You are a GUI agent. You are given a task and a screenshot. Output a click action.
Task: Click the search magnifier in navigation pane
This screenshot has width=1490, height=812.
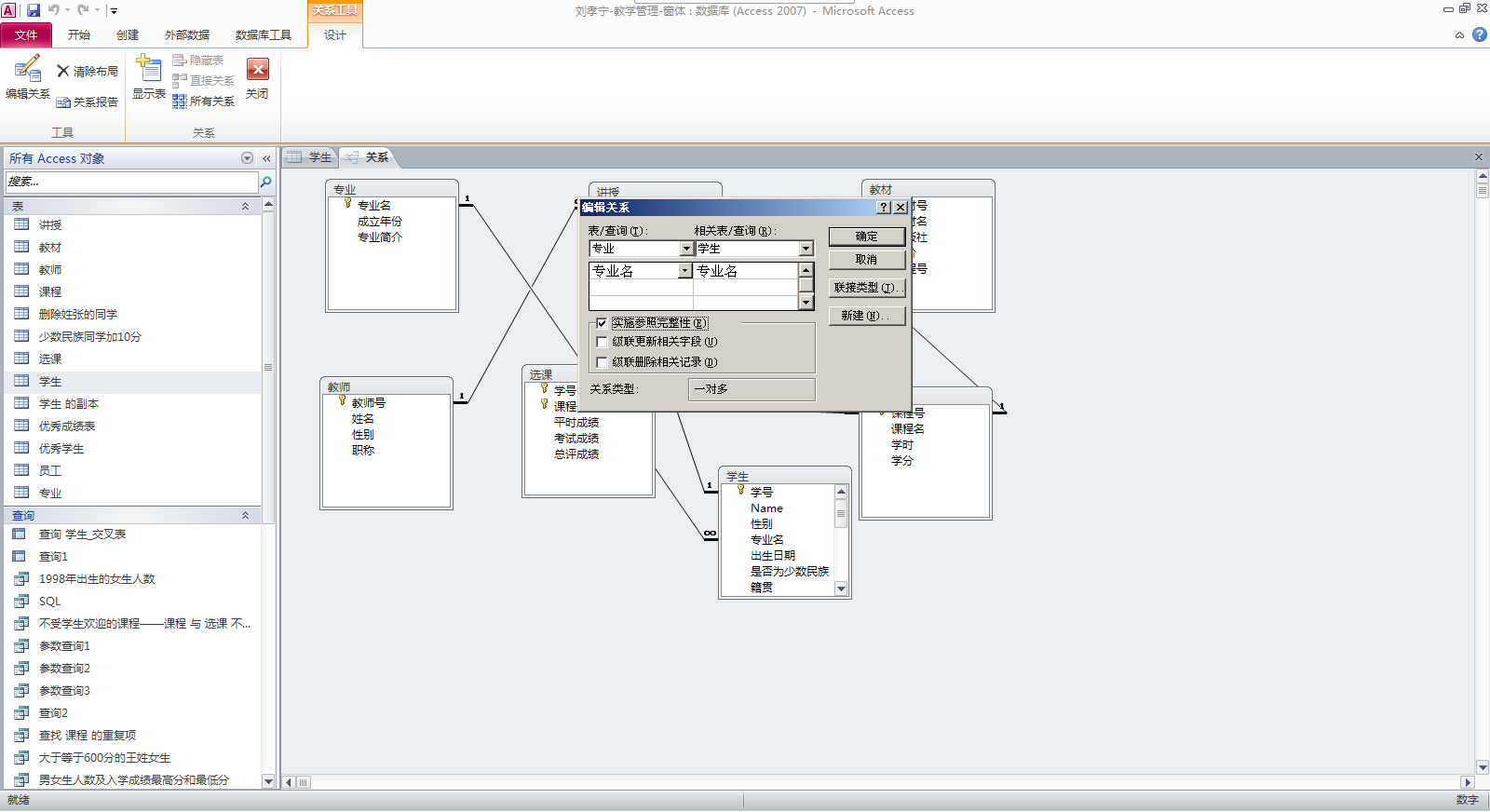click(266, 182)
